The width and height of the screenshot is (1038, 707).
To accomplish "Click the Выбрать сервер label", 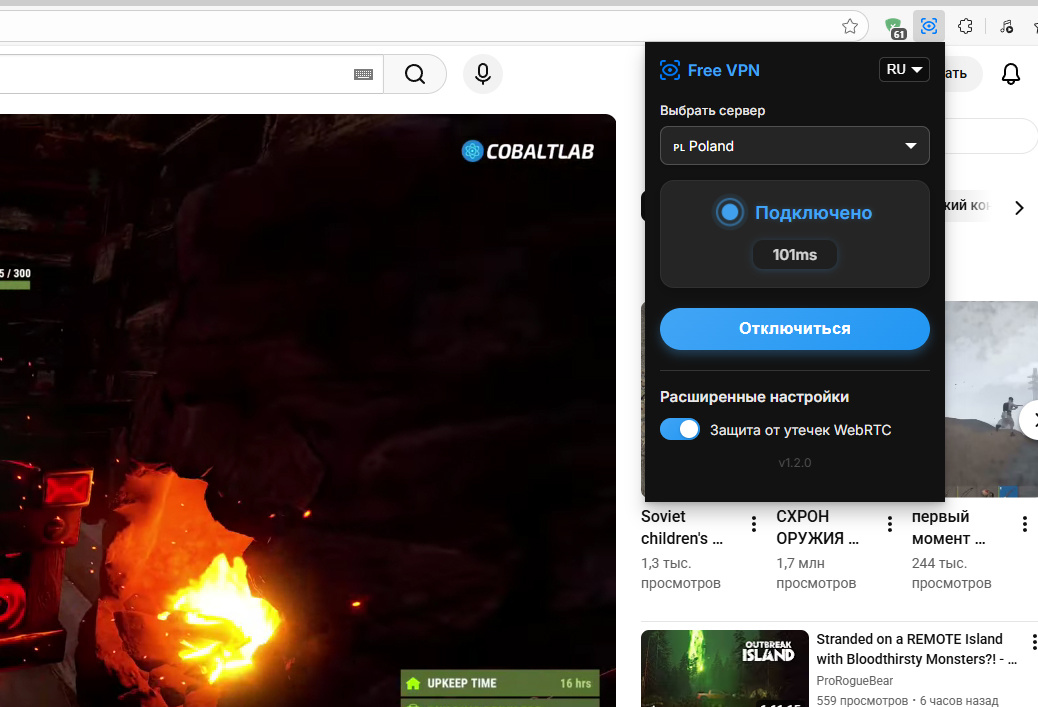I will pos(712,111).
